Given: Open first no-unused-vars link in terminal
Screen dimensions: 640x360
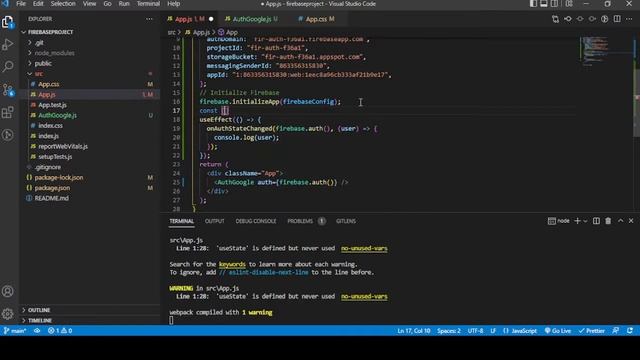Looking at the screenshot, I should click(x=364, y=248).
